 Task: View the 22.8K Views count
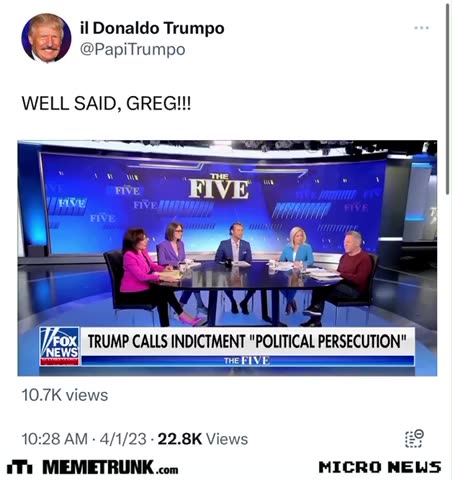point(203,439)
